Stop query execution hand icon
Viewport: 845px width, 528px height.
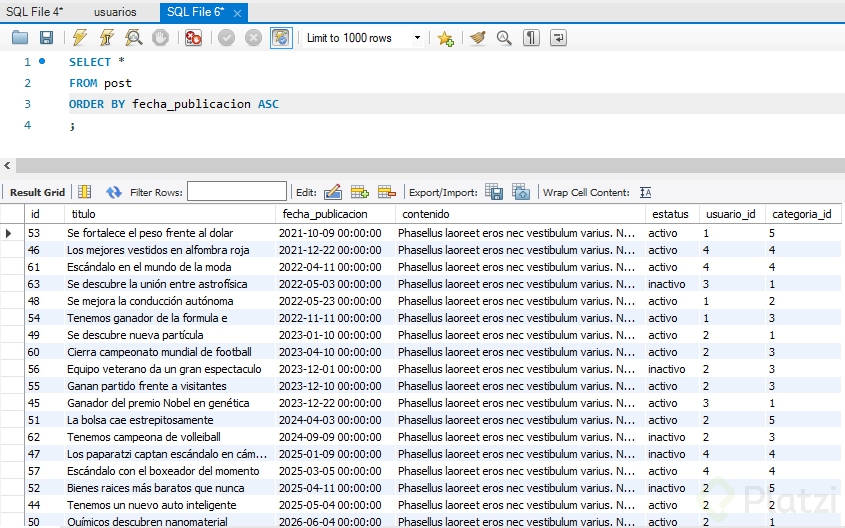point(160,38)
